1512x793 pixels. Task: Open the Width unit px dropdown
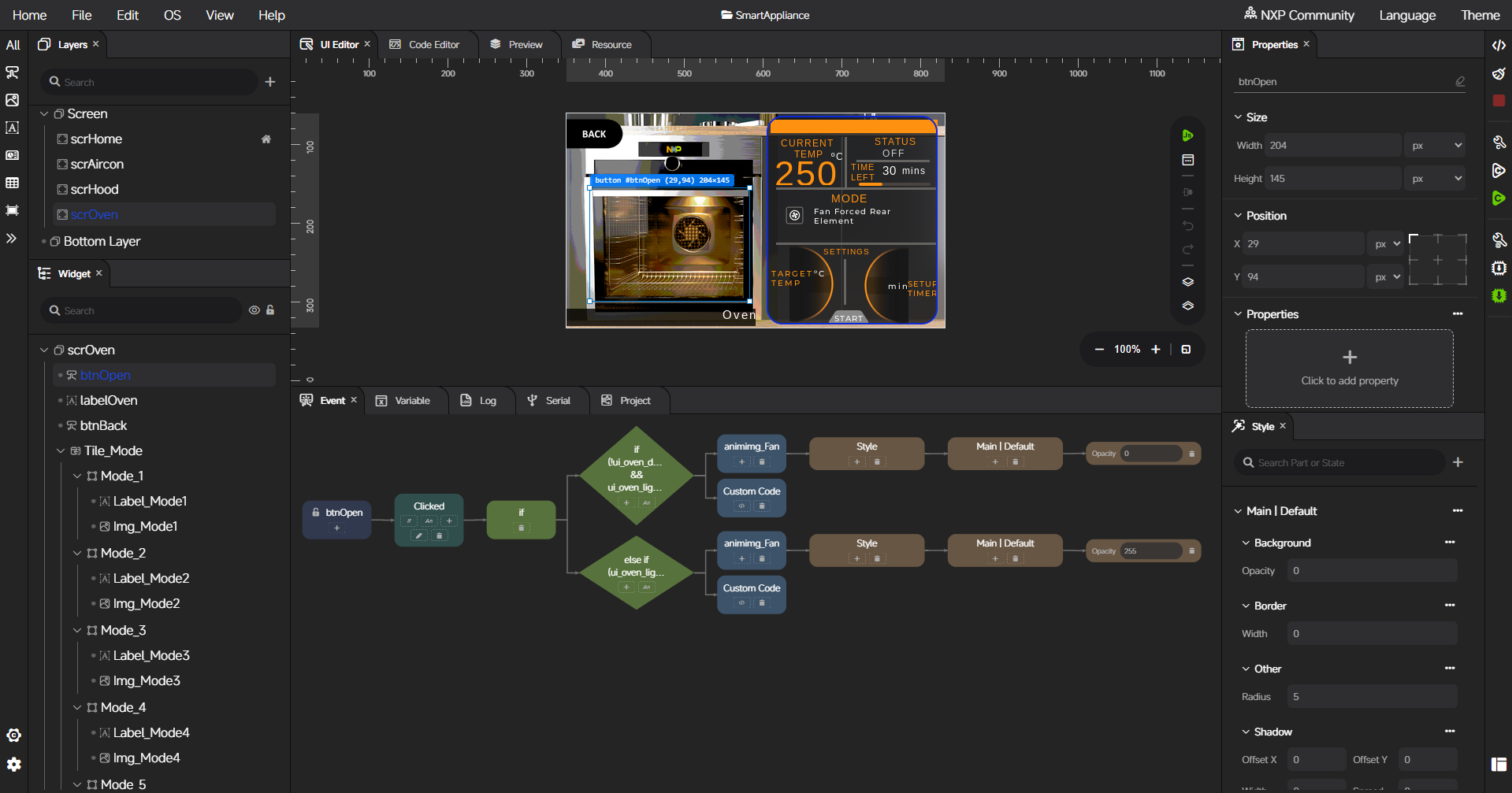click(1435, 146)
